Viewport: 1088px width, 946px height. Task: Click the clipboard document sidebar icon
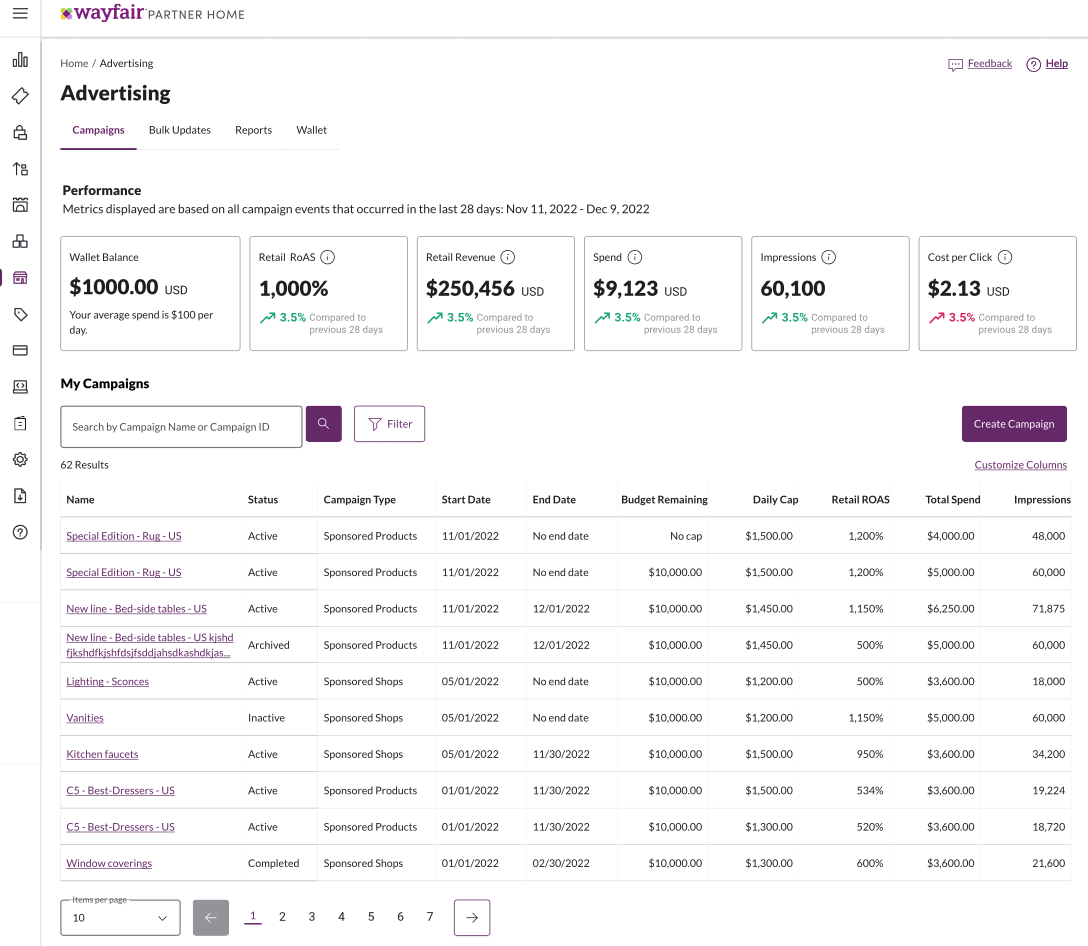click(20, 423)
